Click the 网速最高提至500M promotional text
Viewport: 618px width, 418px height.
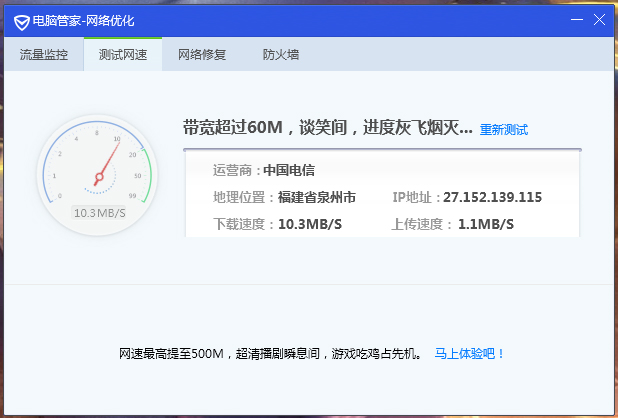270,353
